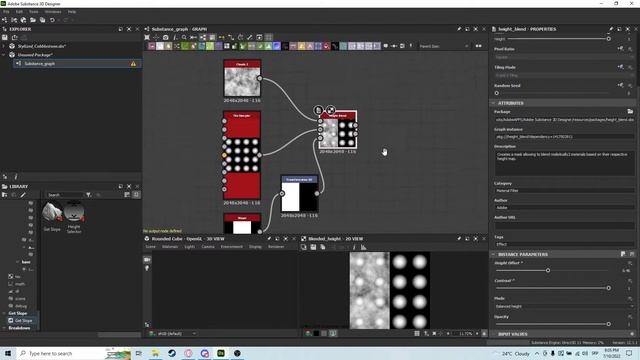Click the output connector of Clouds 1 node

260,78
